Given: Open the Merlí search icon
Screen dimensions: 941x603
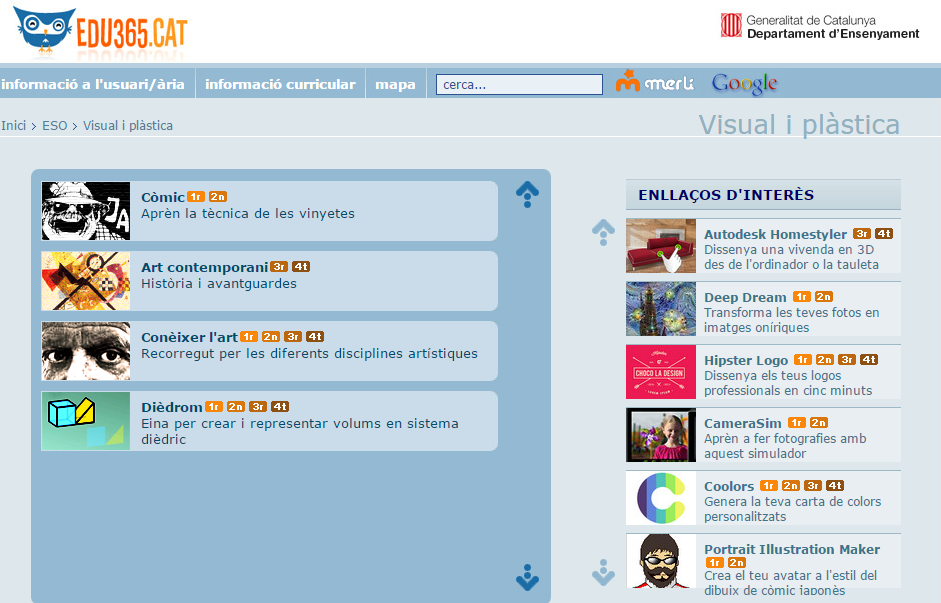Looking at the screenshot, I should pos(655,83).
